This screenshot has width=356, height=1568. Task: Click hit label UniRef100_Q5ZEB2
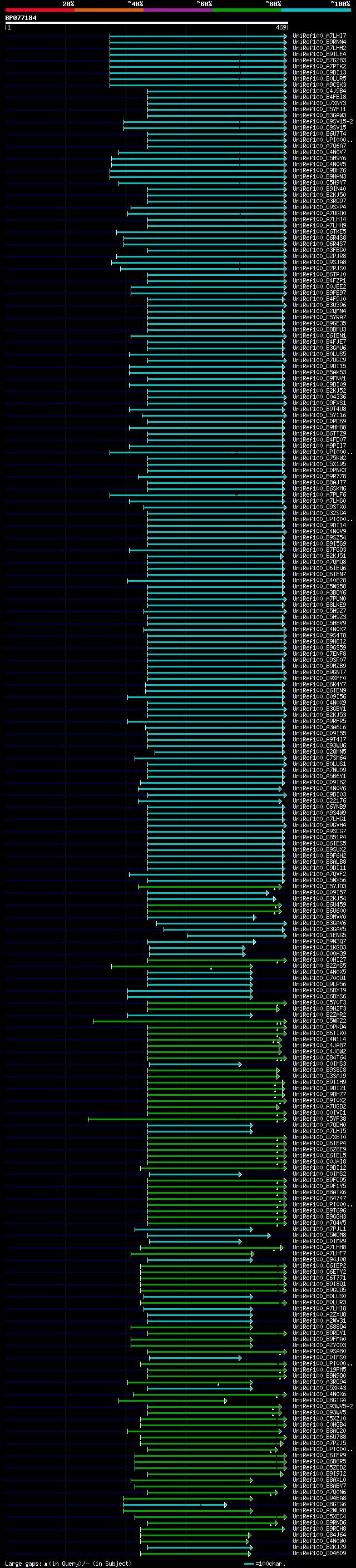coord(319,1468)
